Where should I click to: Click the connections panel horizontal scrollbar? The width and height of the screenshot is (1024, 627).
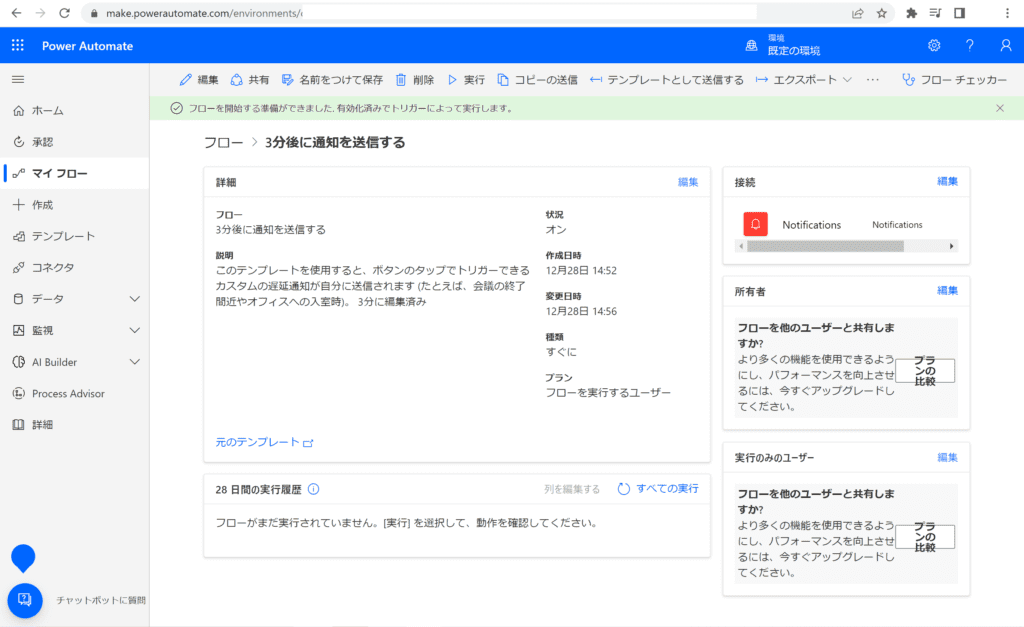[824, 246]
